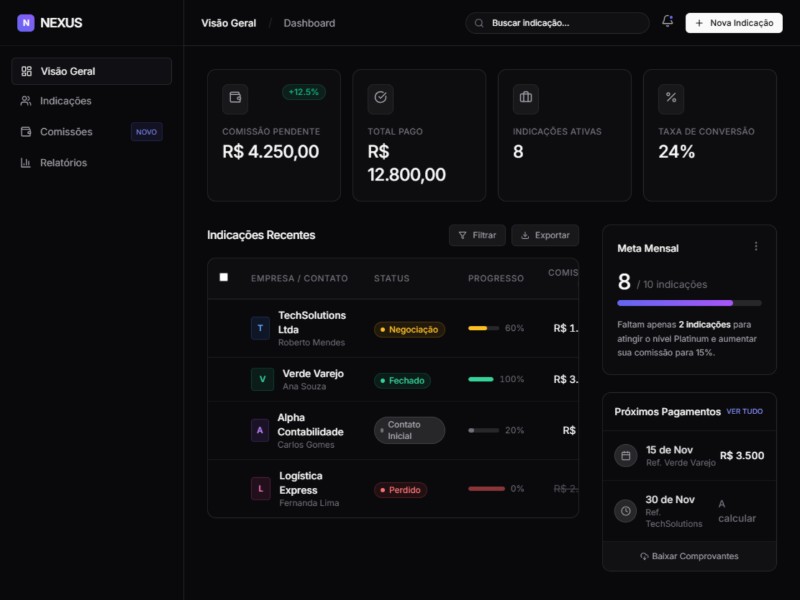
Task: Open Indicações in the sidebar
Action: click(66, 101)
